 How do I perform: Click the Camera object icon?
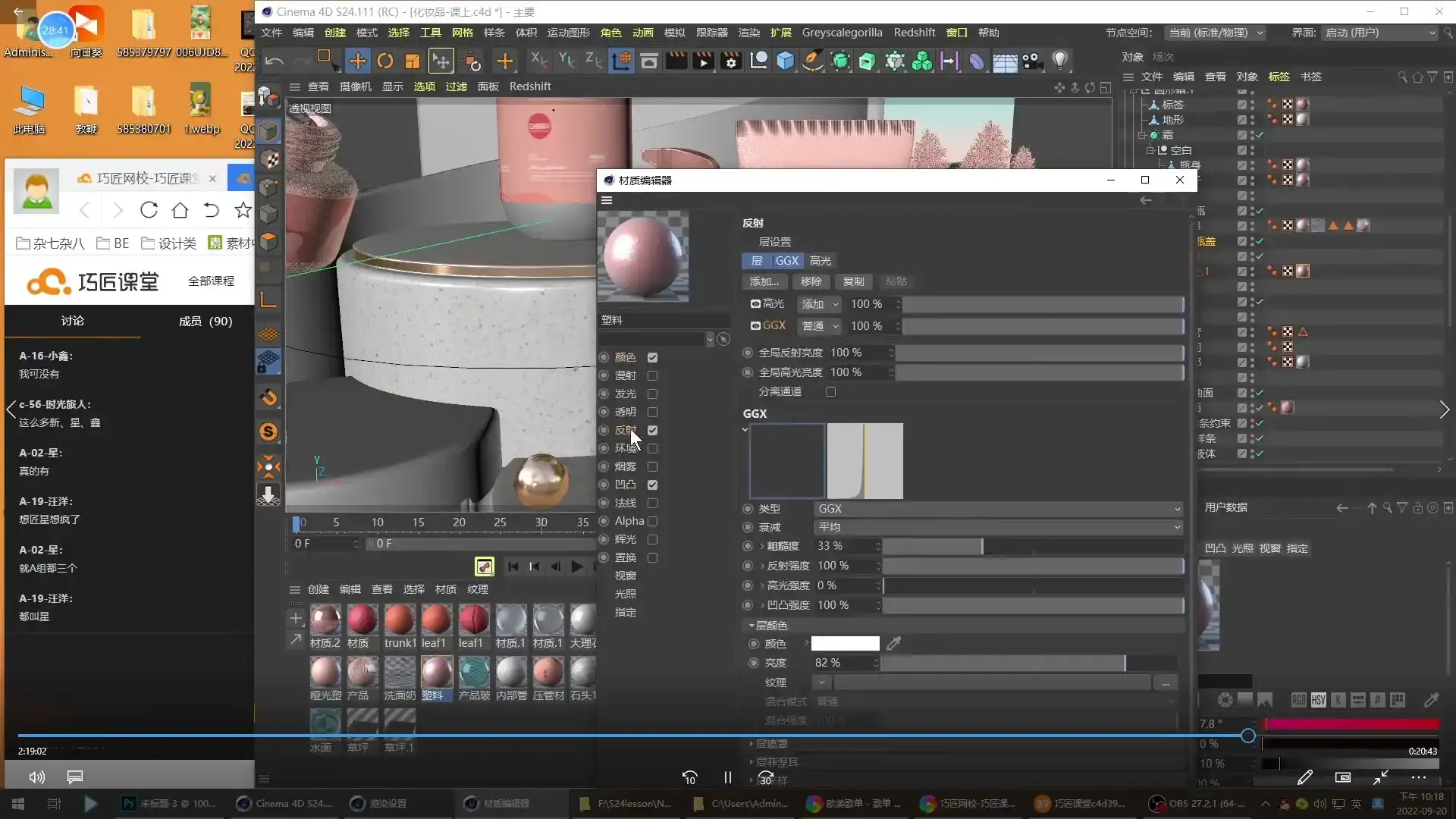click(1032, 61)
